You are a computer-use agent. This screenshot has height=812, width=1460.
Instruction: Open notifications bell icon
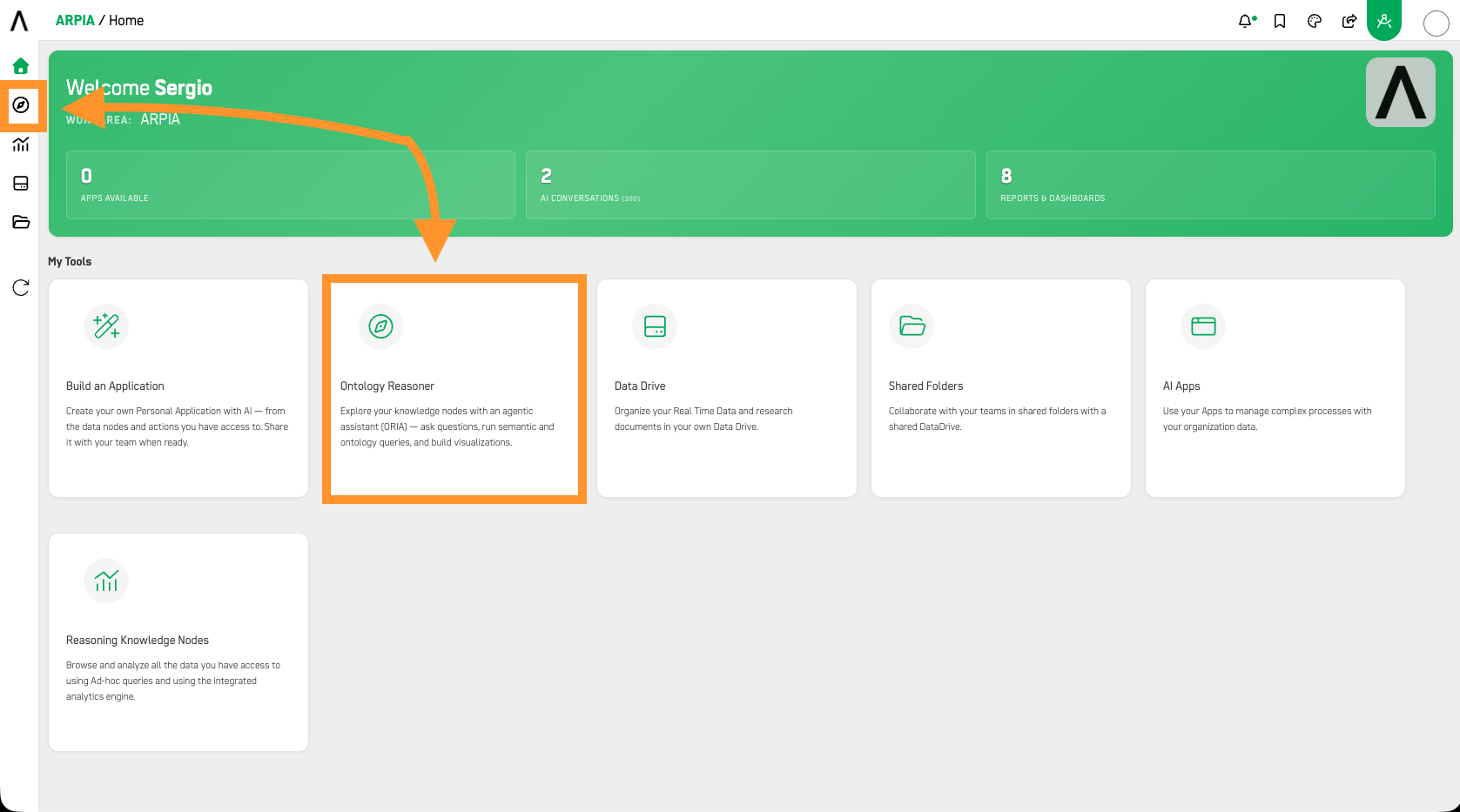coord(1247,21)
